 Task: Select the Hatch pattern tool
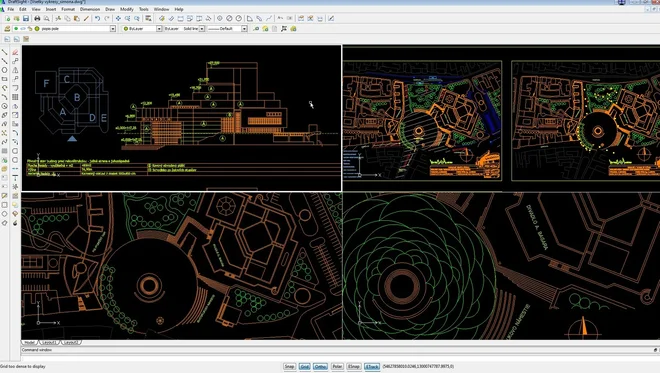[x=4, y=151]
